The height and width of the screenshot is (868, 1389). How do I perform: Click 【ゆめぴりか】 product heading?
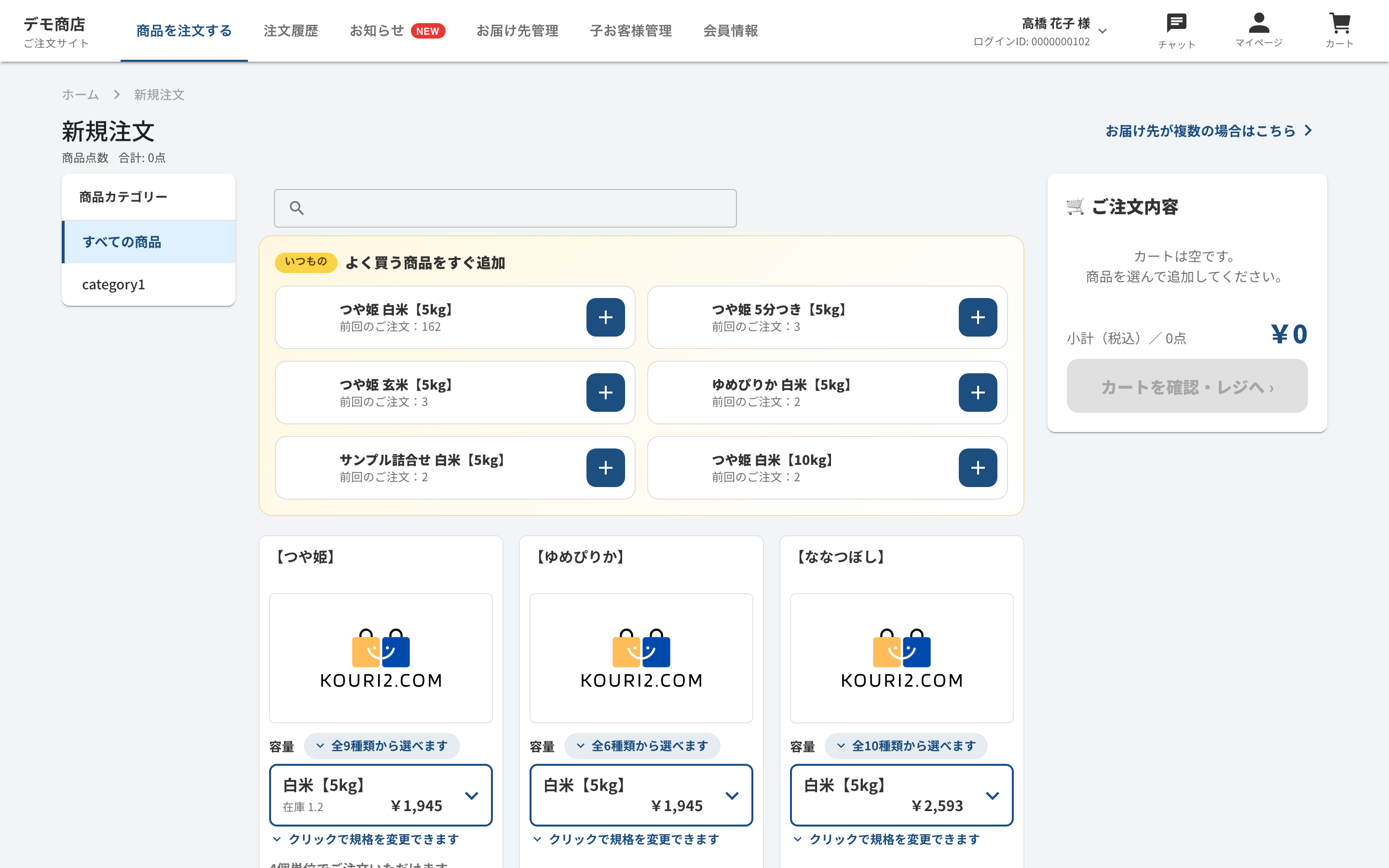tap(581, 556)
